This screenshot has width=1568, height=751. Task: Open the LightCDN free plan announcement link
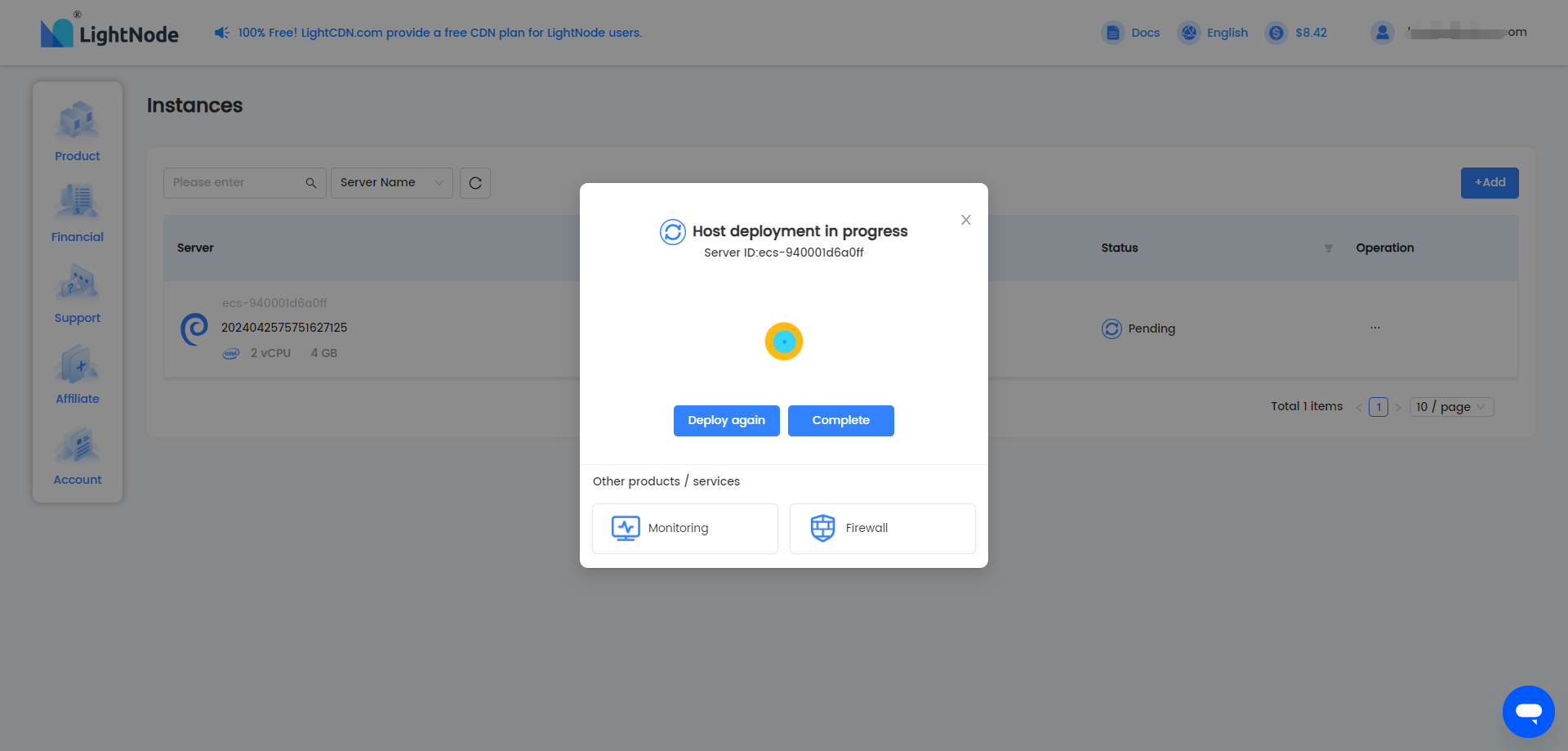click(440, 33)
